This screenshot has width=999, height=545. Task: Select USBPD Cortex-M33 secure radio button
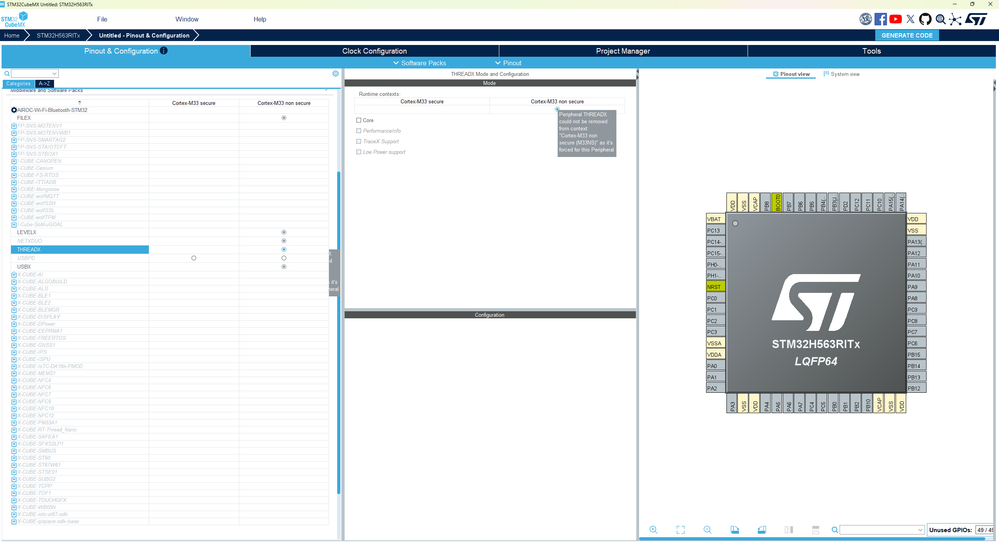tap(194, 258)
